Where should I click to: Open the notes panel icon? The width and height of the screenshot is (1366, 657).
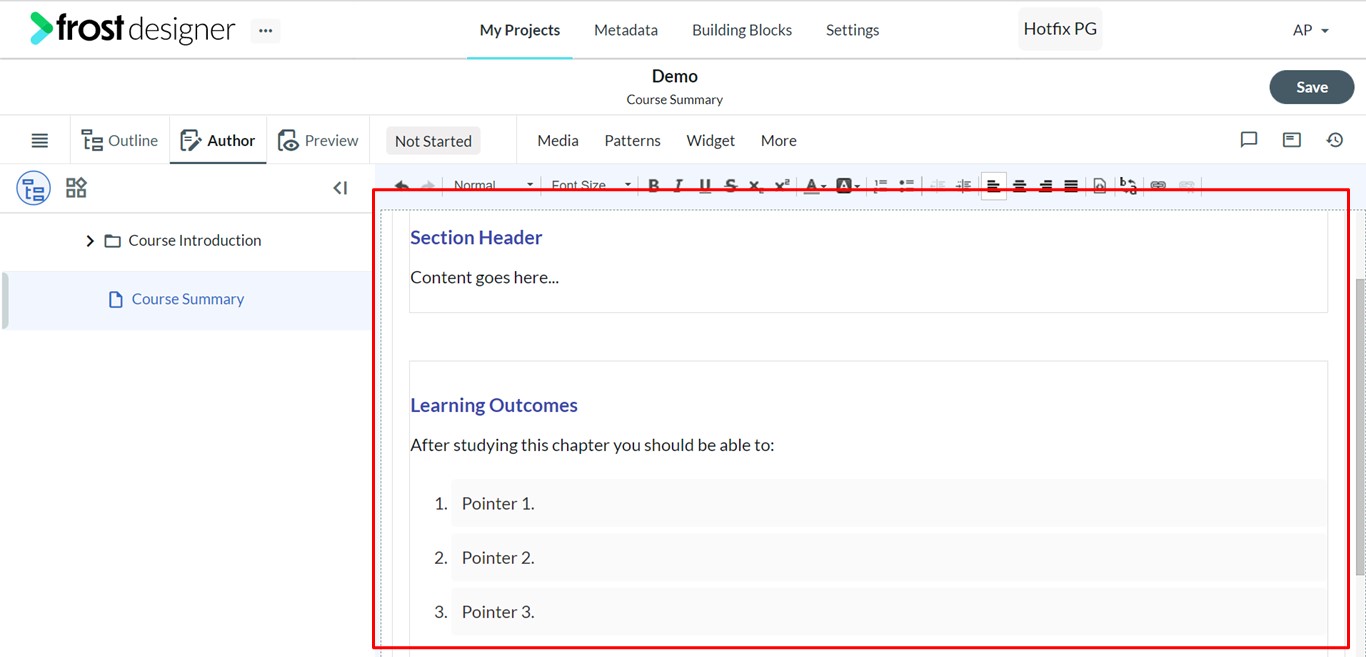pyautogui.click(x=1291, y=140)
